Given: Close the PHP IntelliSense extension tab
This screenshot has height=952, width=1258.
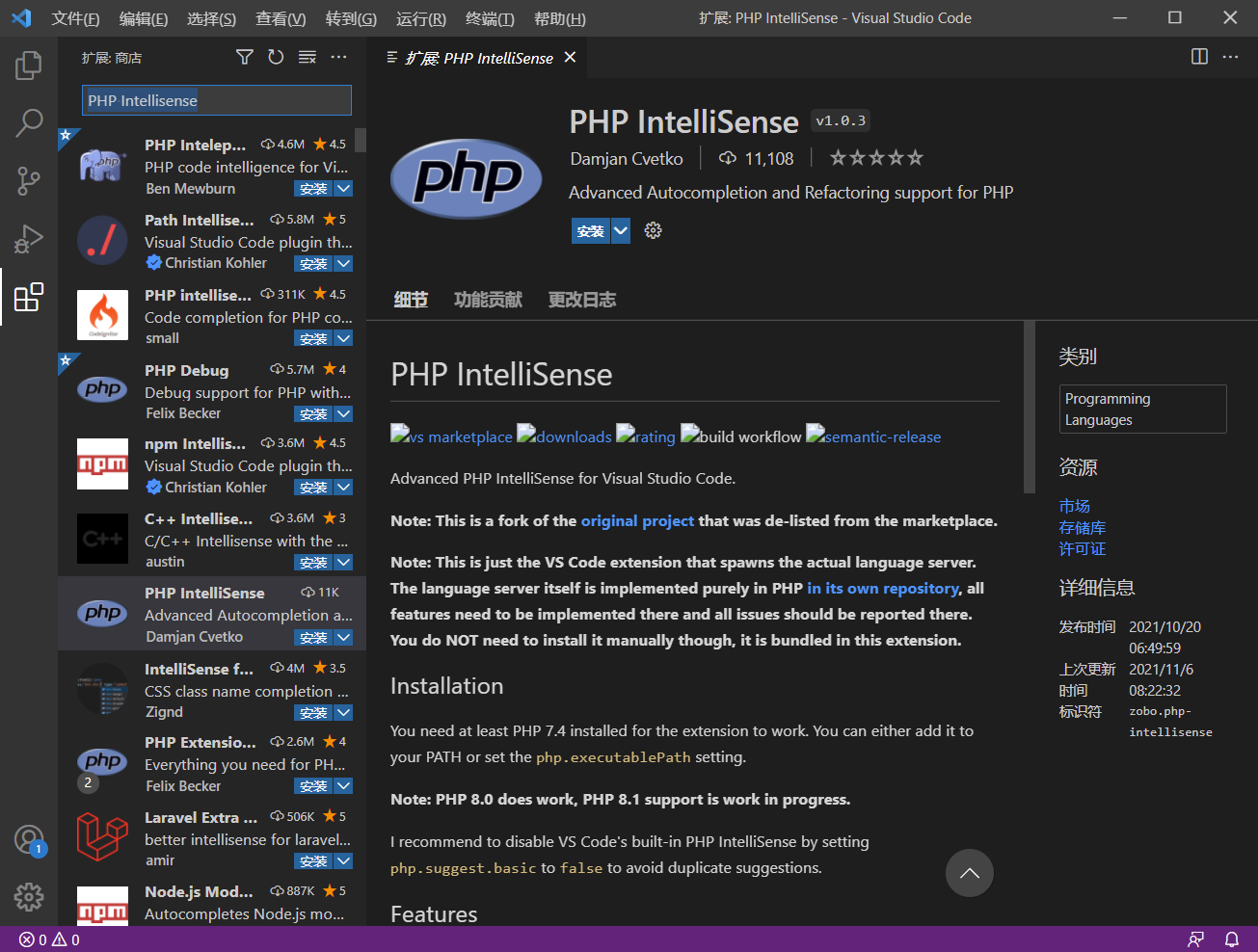Looking at the screenshot, I should pos(570,58).
